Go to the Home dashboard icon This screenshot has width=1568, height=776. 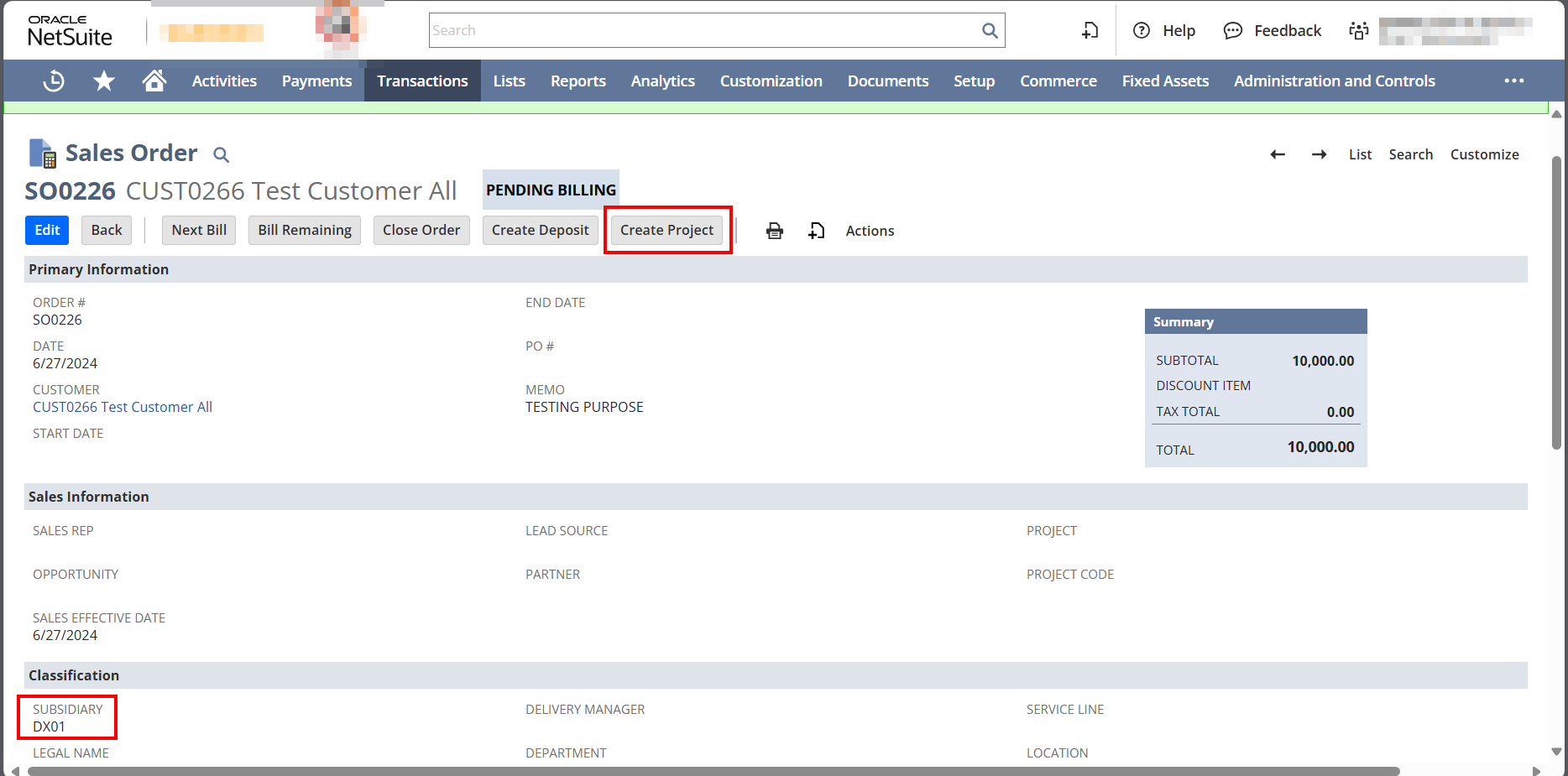click(154, 81)
